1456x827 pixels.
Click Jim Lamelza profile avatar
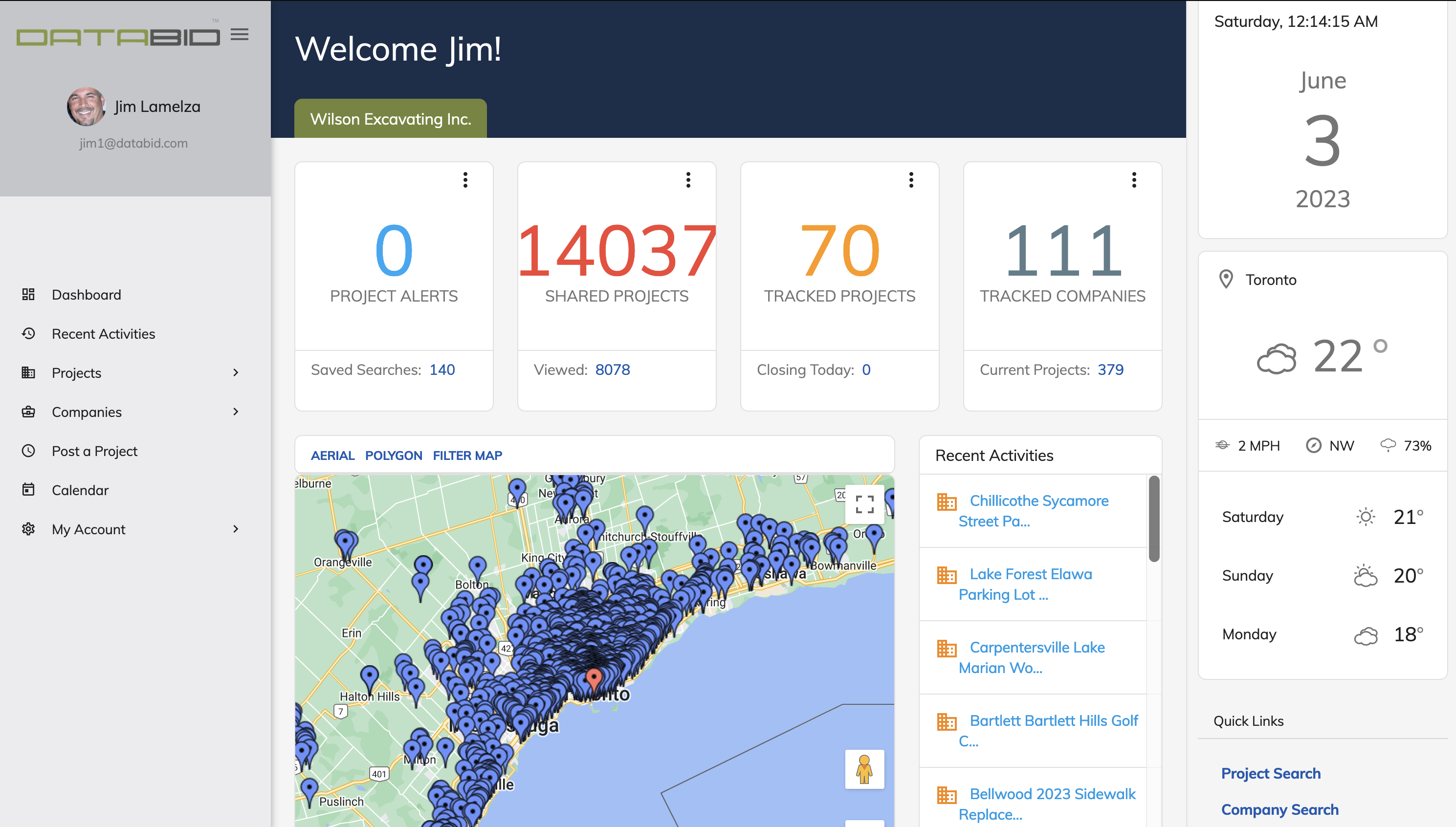(86, 106)
